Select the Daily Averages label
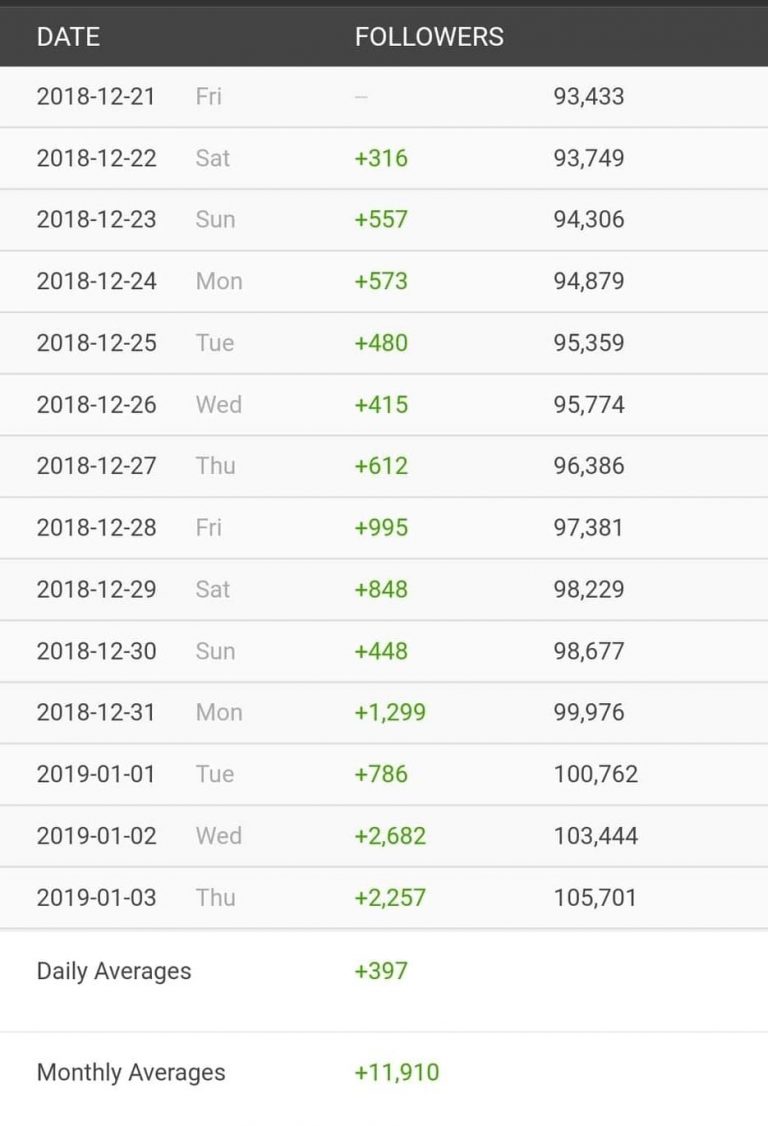The width and height of the screenshot is (768, 1126). [x=114, y=971]
